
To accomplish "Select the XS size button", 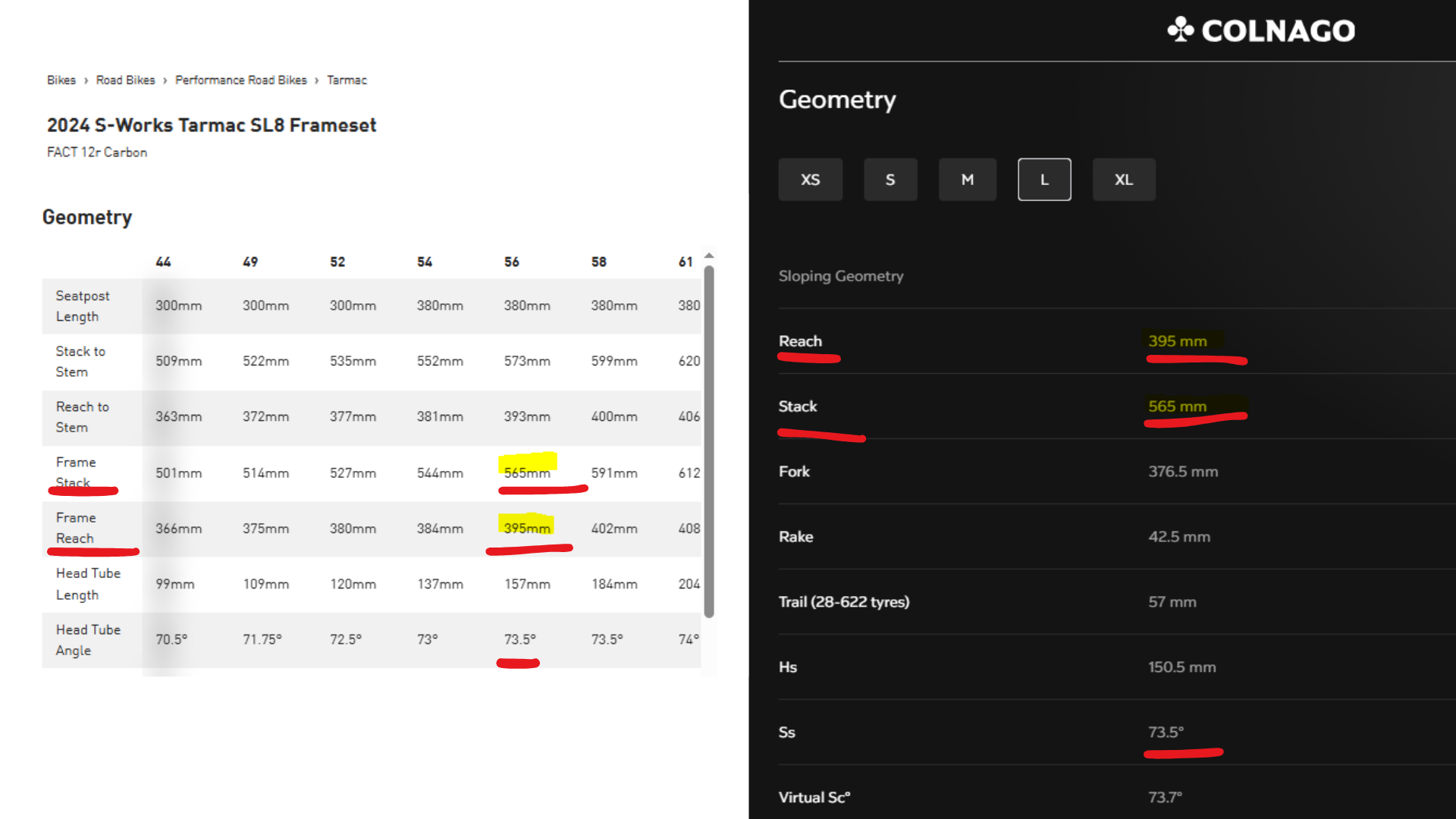I will click(x=810, y=180).
